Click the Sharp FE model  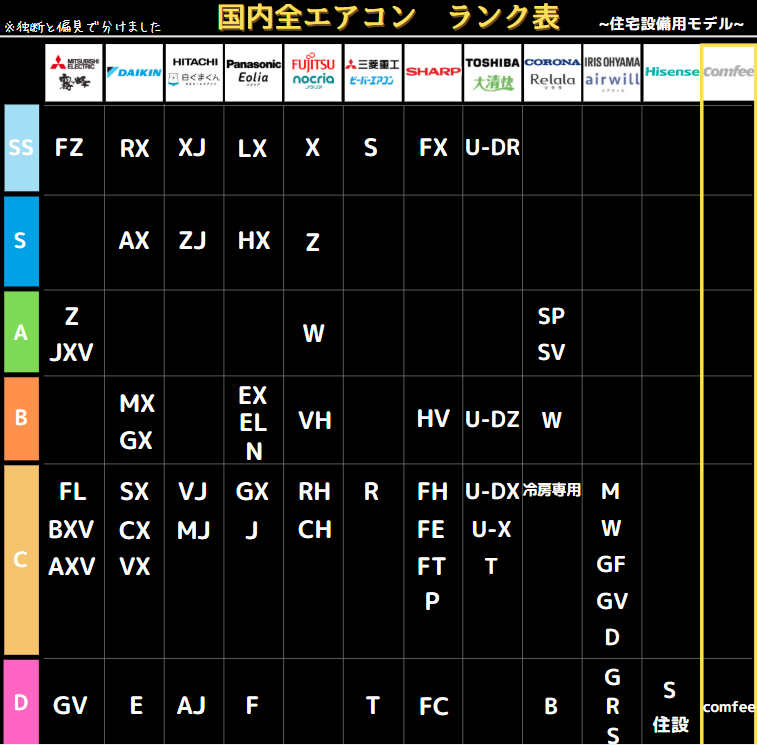coord(431,530)
